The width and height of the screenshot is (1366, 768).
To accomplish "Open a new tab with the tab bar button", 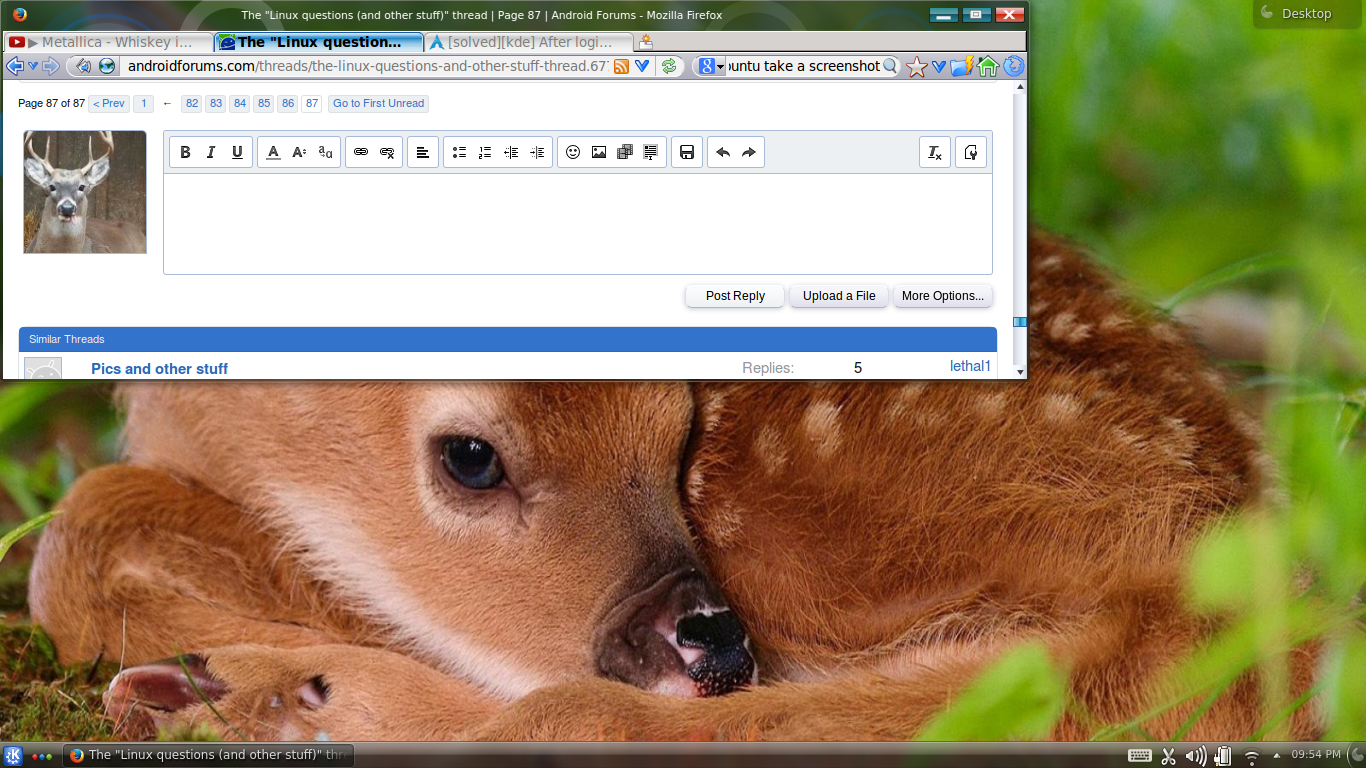I will (646, 42).
